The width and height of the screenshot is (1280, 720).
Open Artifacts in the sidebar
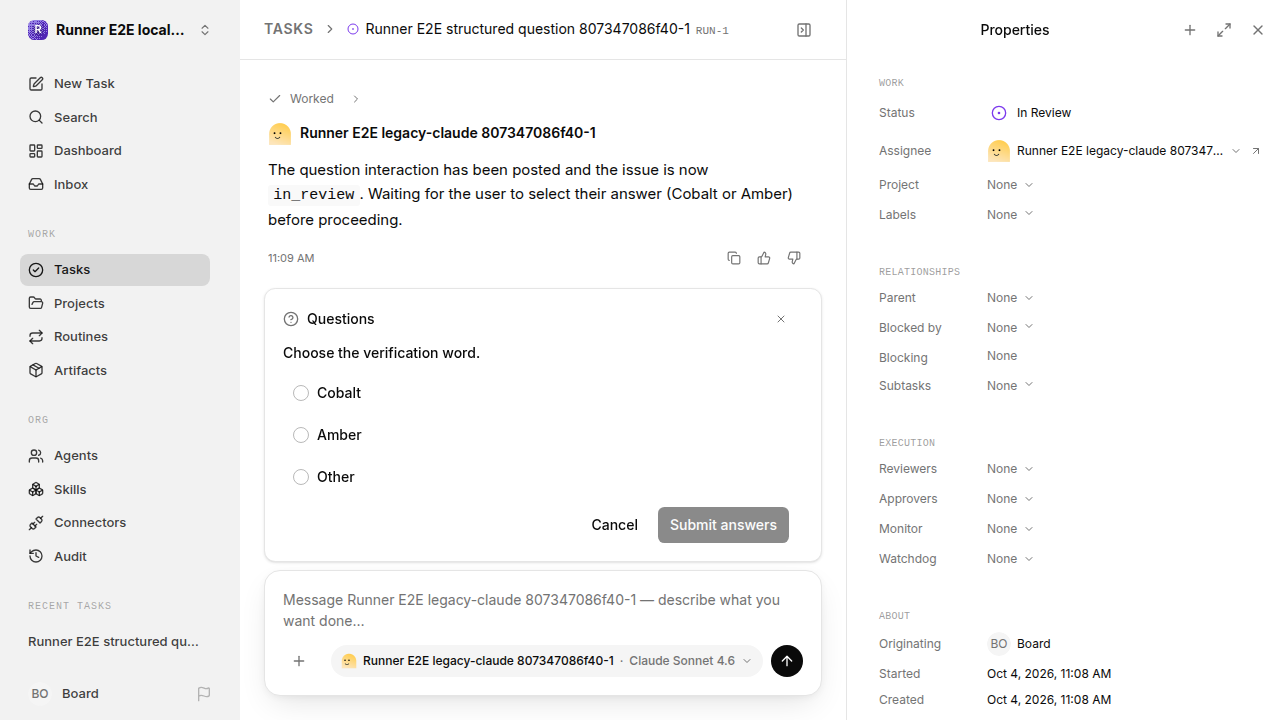coord(115,370)
